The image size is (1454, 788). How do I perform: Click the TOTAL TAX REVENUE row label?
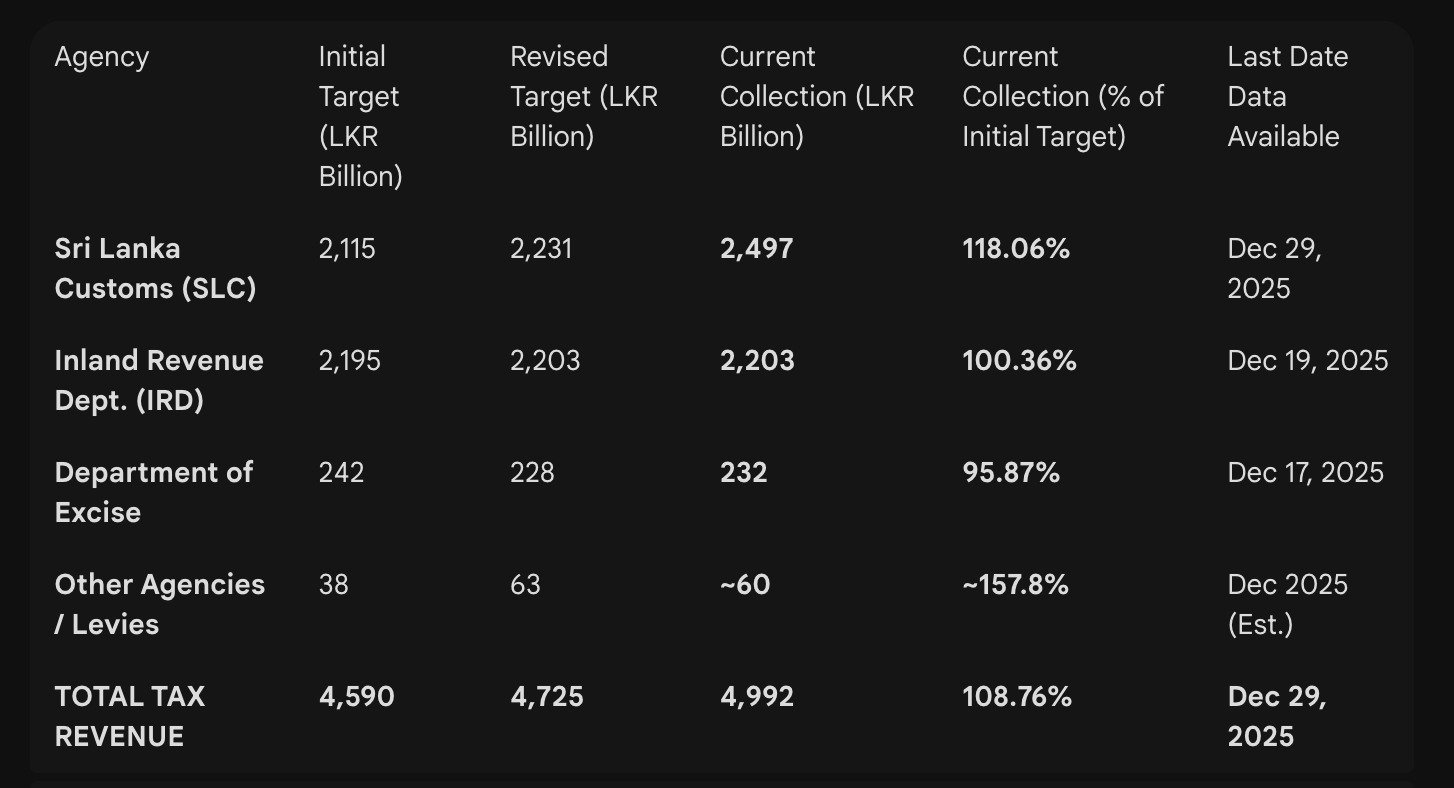(130, 716)
